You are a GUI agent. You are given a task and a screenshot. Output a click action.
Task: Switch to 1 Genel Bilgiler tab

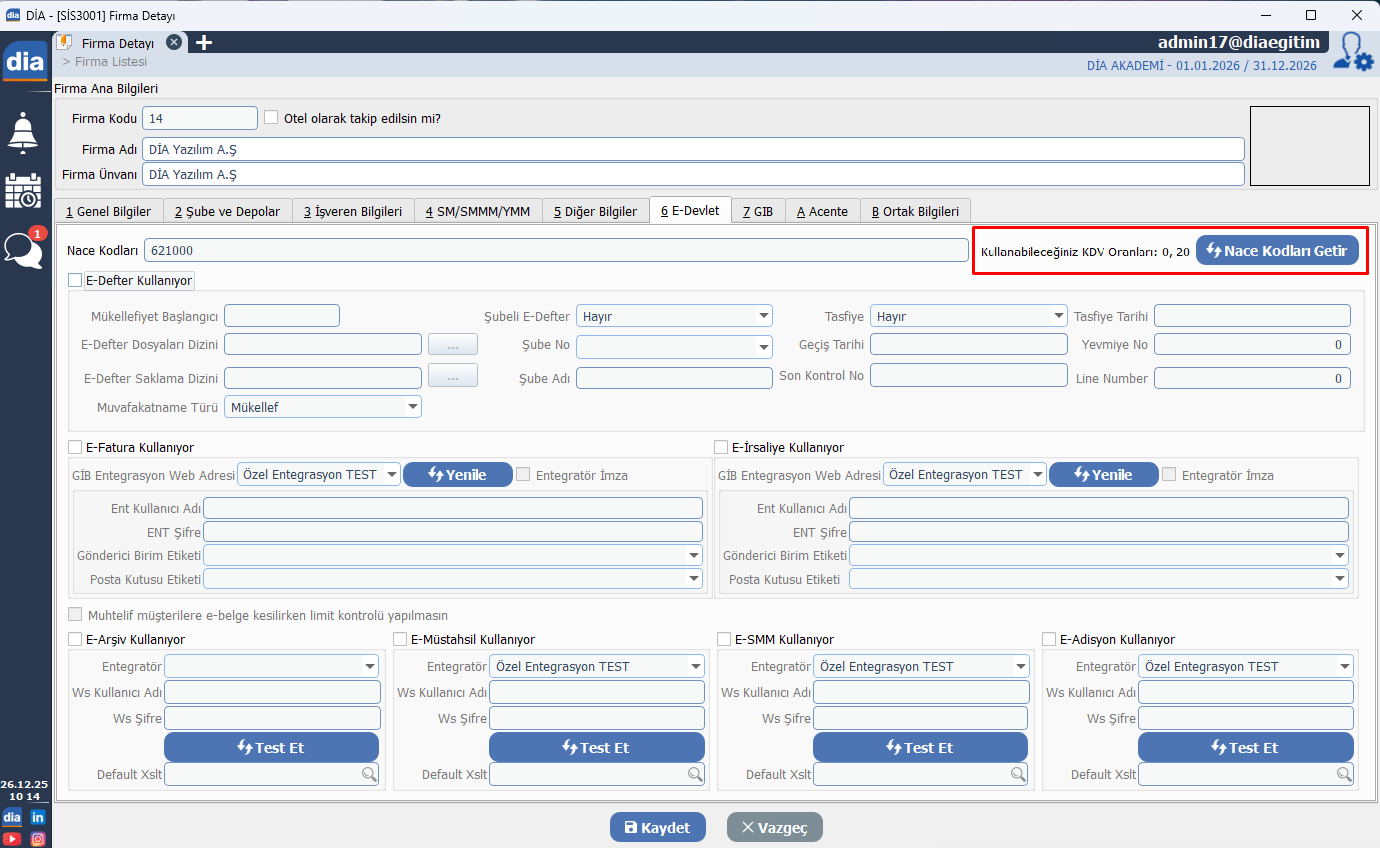click(108, 211)
